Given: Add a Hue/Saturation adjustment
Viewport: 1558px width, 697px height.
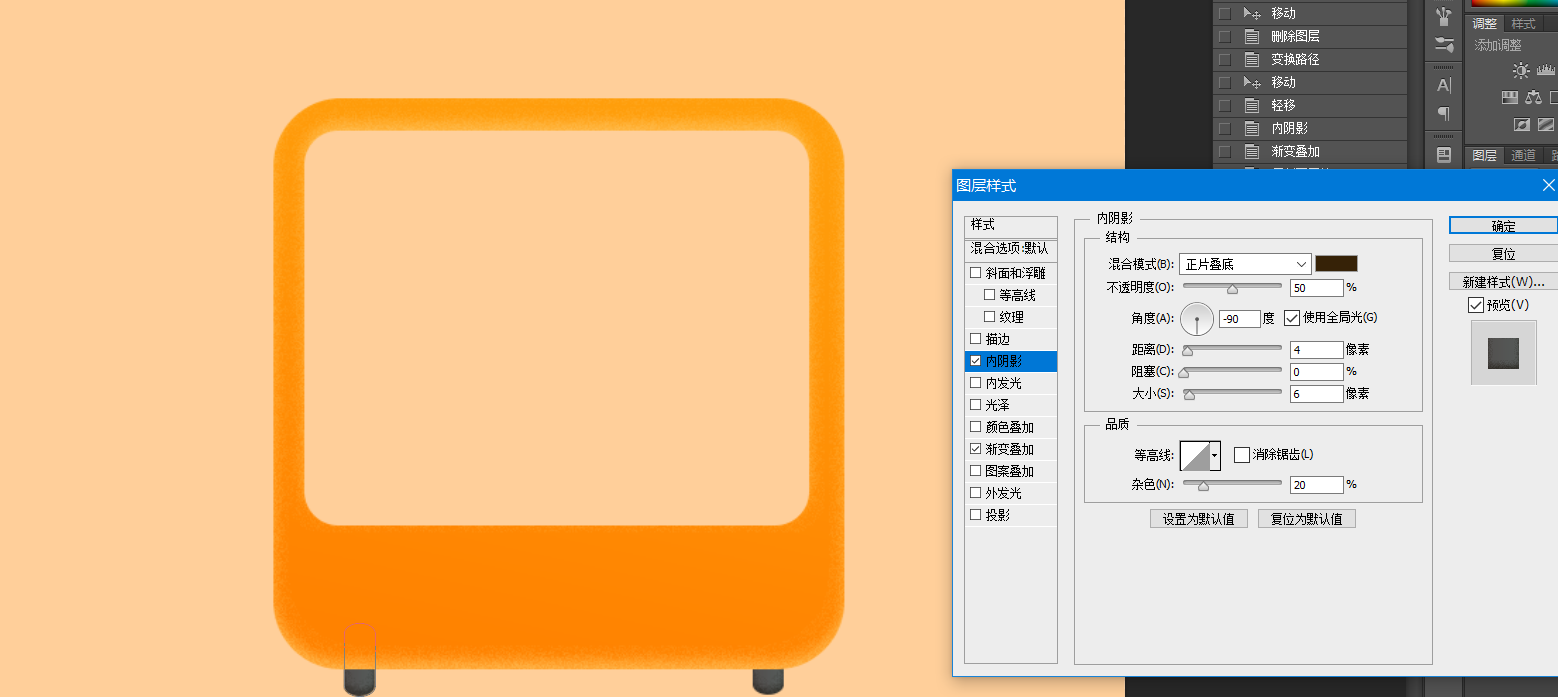Looking at the screenshot, I should (x=1510, y=97).
